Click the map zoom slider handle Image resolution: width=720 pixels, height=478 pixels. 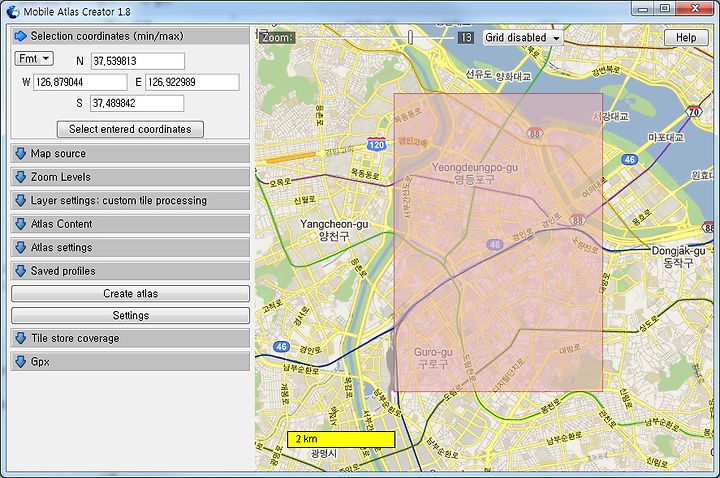410,38
